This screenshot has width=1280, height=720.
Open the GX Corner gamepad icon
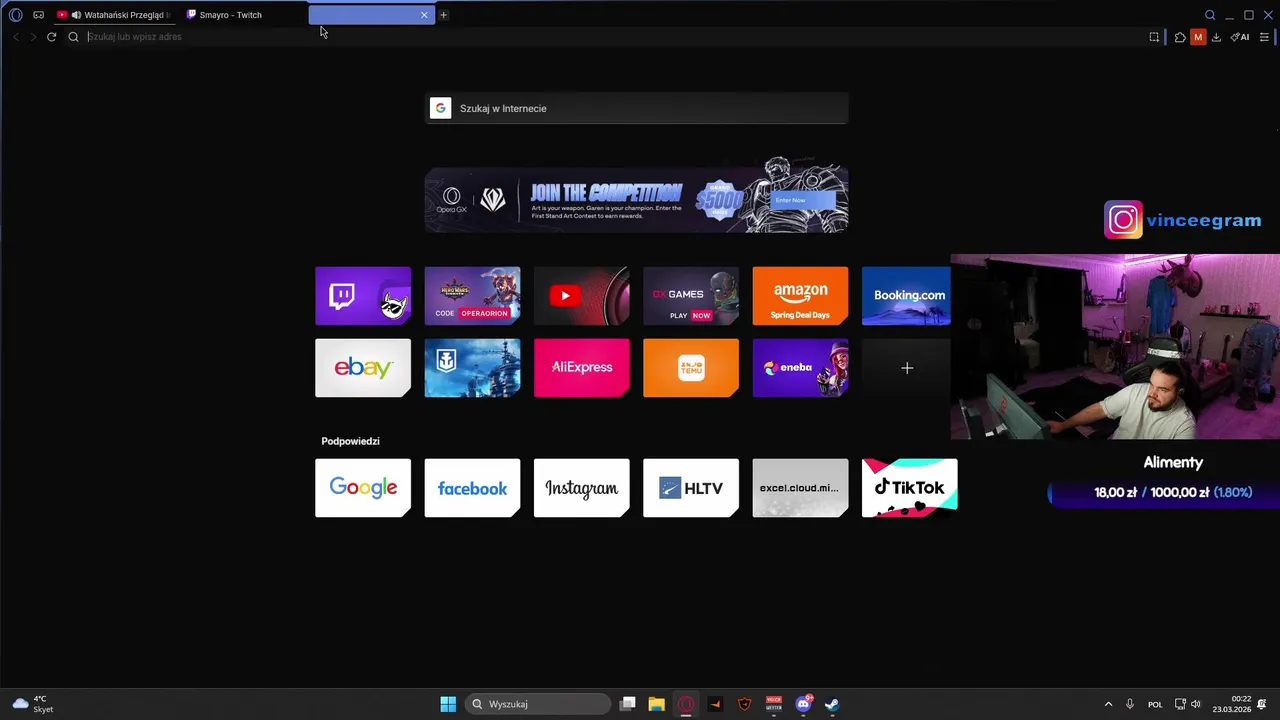coord(39,15)
